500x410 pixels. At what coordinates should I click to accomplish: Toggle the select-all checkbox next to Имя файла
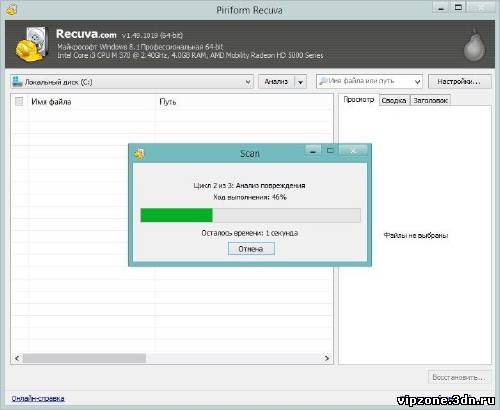point(19,101)
